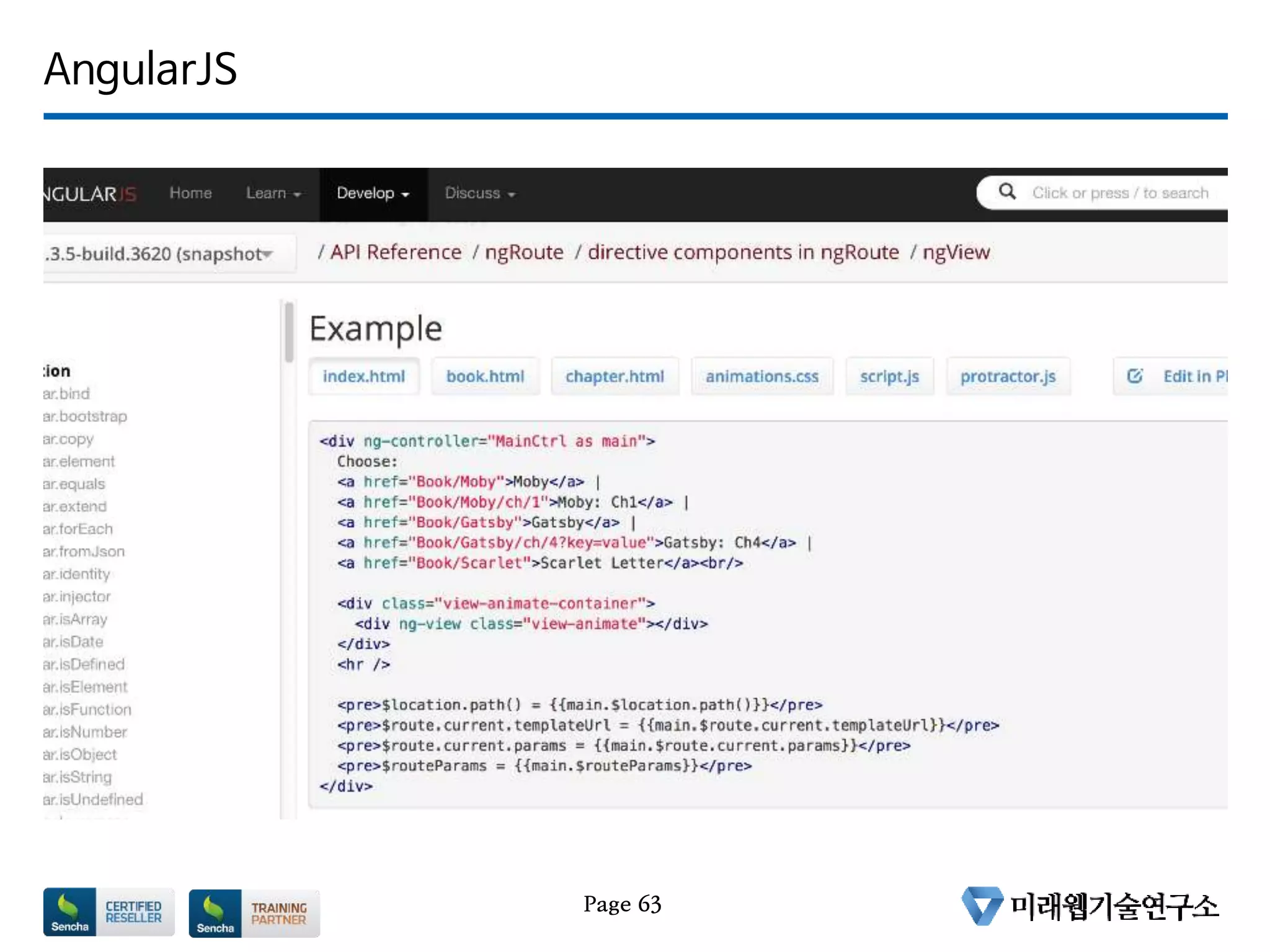Image resolution: width=1270 pixels, height=952 pixels.
Task: Open angular.isDate in sidebar
Action: (73, 641)
